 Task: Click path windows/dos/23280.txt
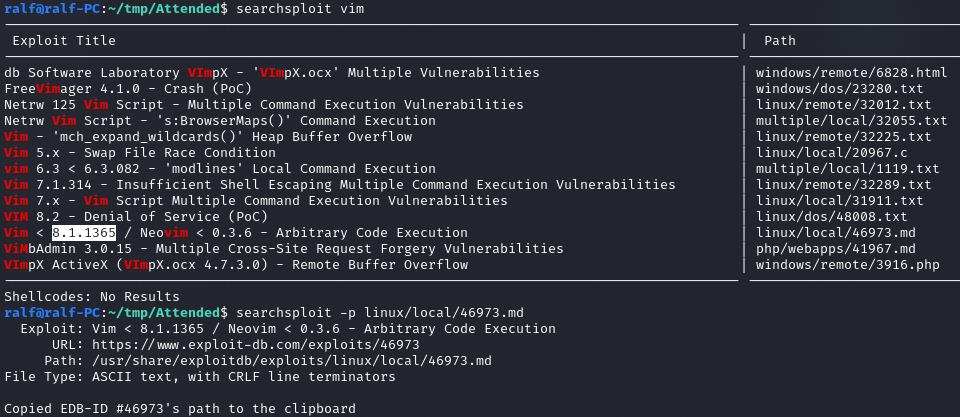point(839,89)
